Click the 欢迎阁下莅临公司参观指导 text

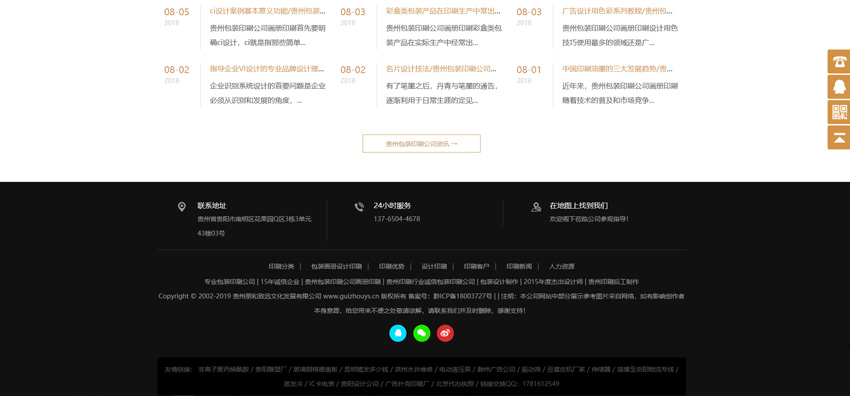click(x=589, y=219)
